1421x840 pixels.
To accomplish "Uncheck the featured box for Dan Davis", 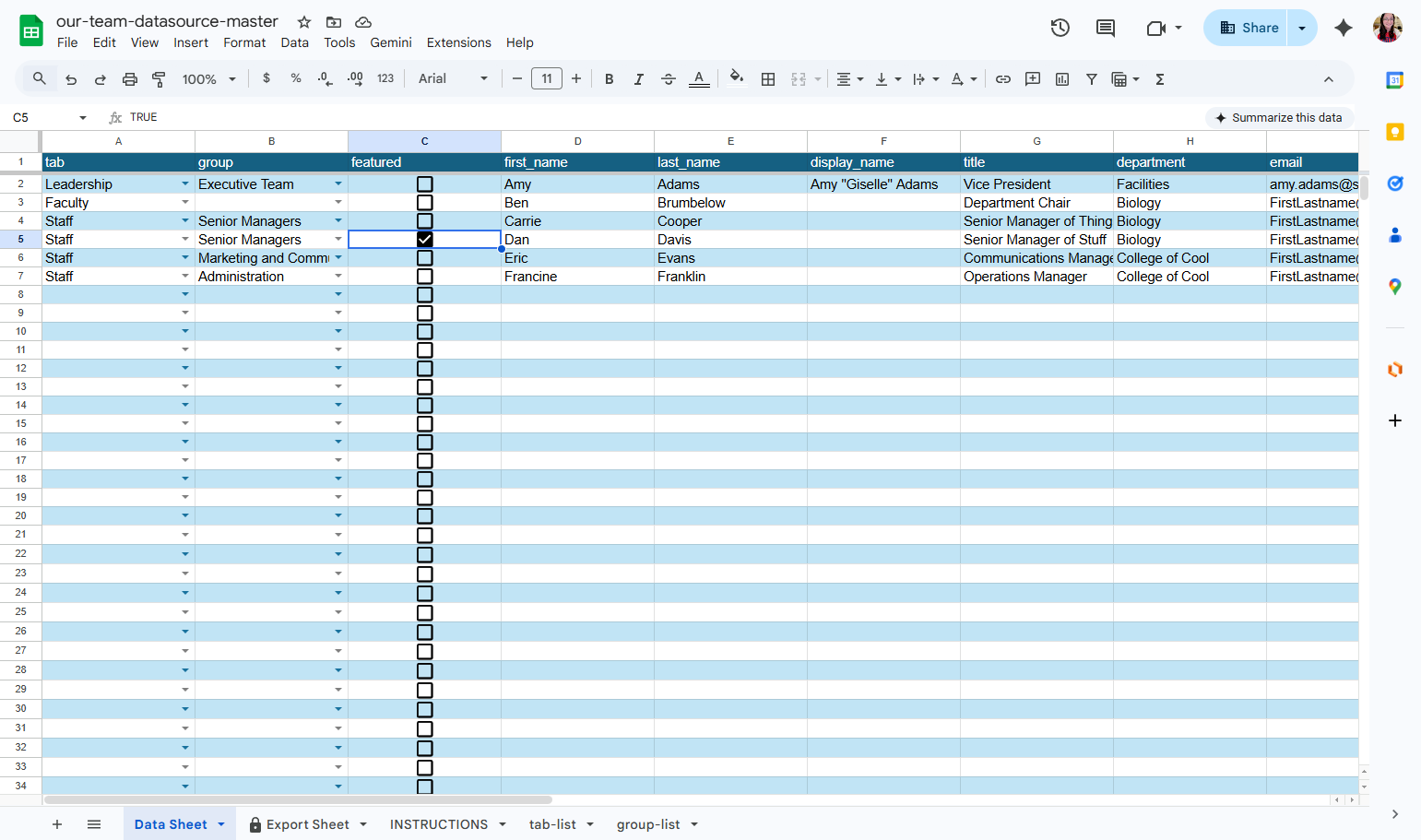I will tap(425, 240).
